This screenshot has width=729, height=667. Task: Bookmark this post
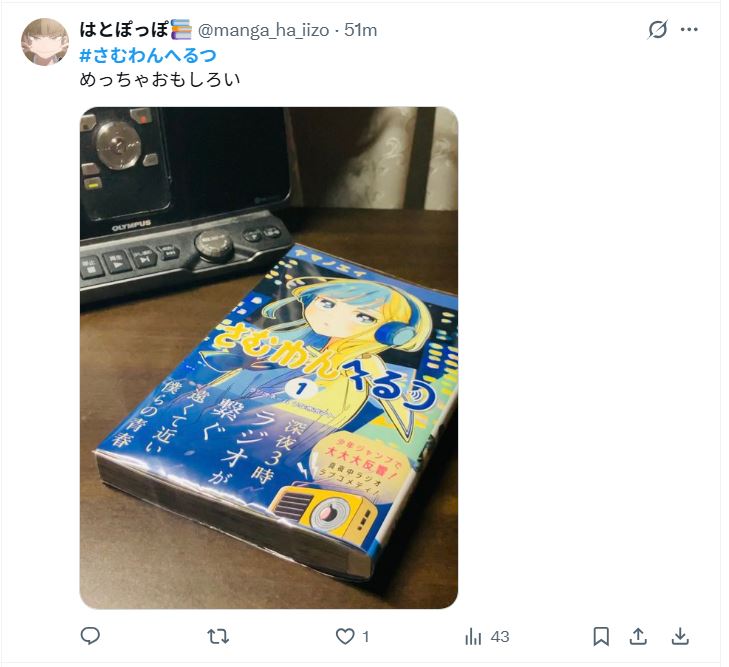(x=601, y=636)
